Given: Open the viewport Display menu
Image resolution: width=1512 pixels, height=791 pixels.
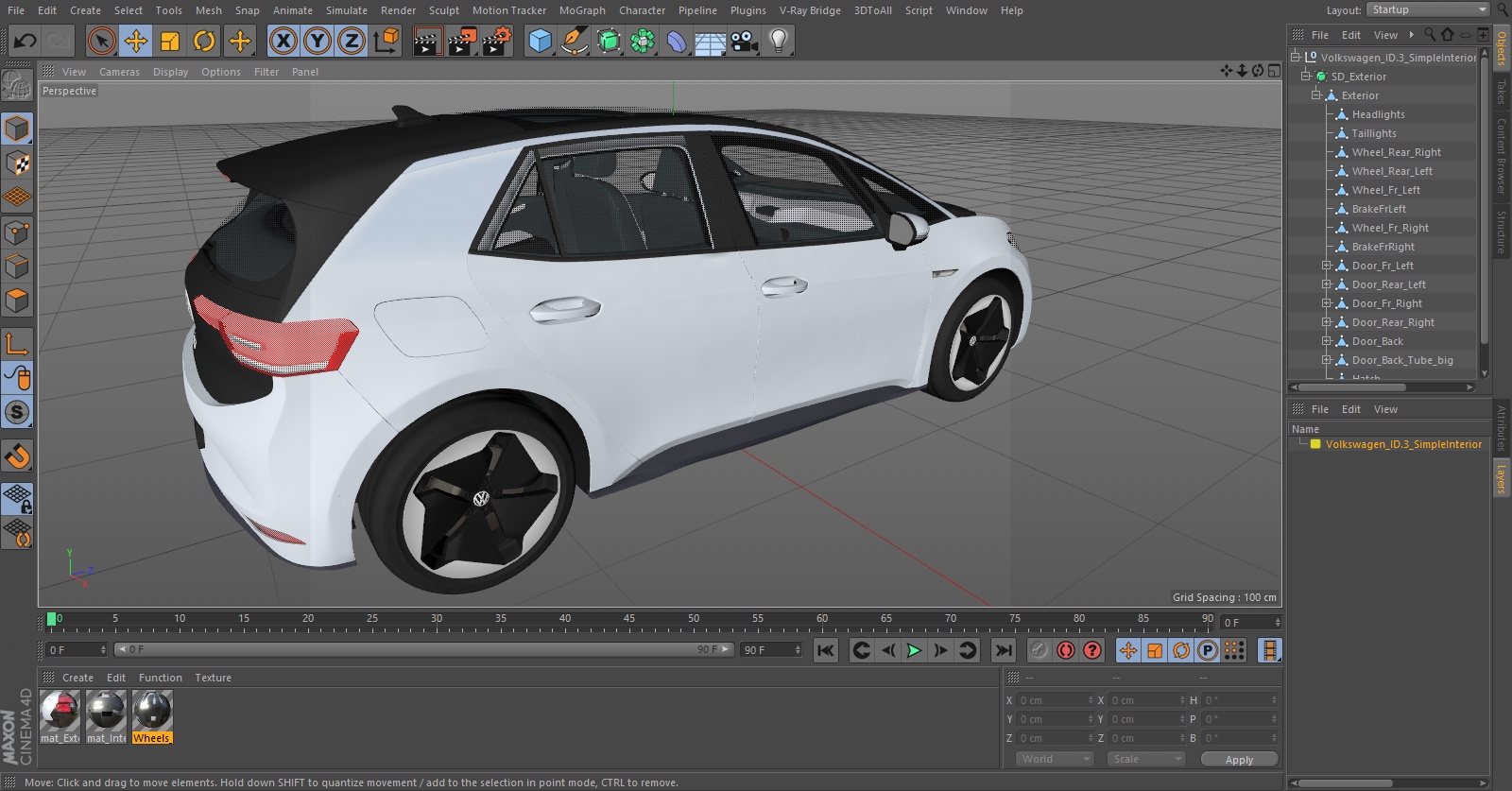Looking at the screenshot, I should 170,72.
